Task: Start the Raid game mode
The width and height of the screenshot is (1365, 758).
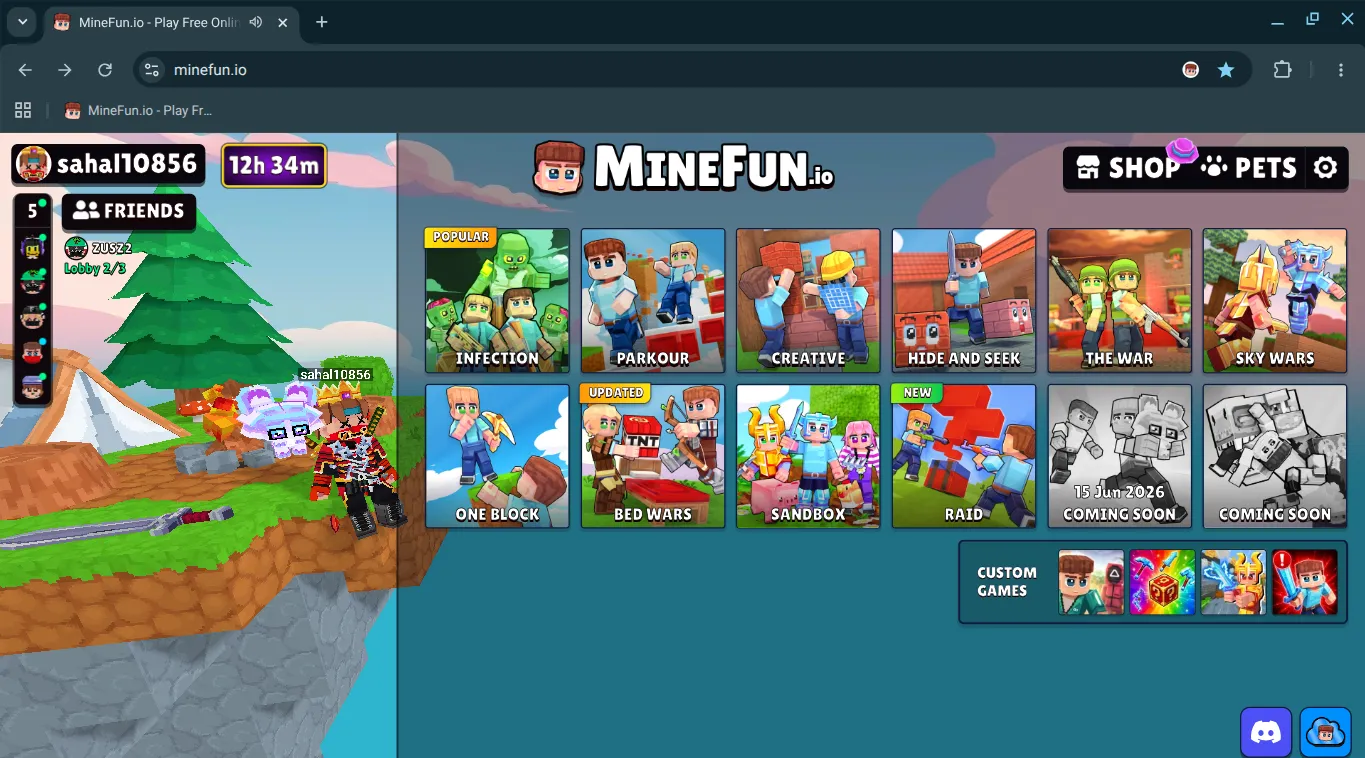Action: coord(964,456)
